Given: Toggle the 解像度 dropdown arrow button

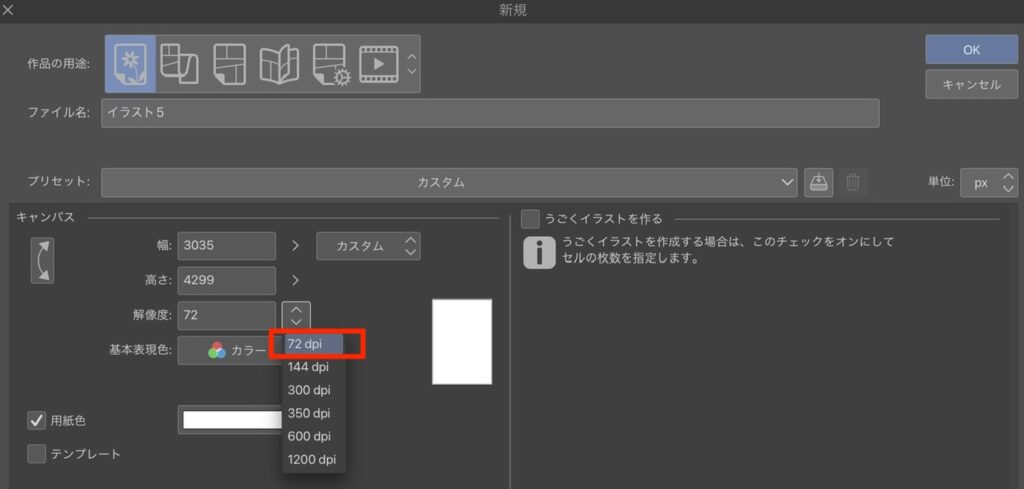Looking at the screenshot, I should tap(296, 315).
